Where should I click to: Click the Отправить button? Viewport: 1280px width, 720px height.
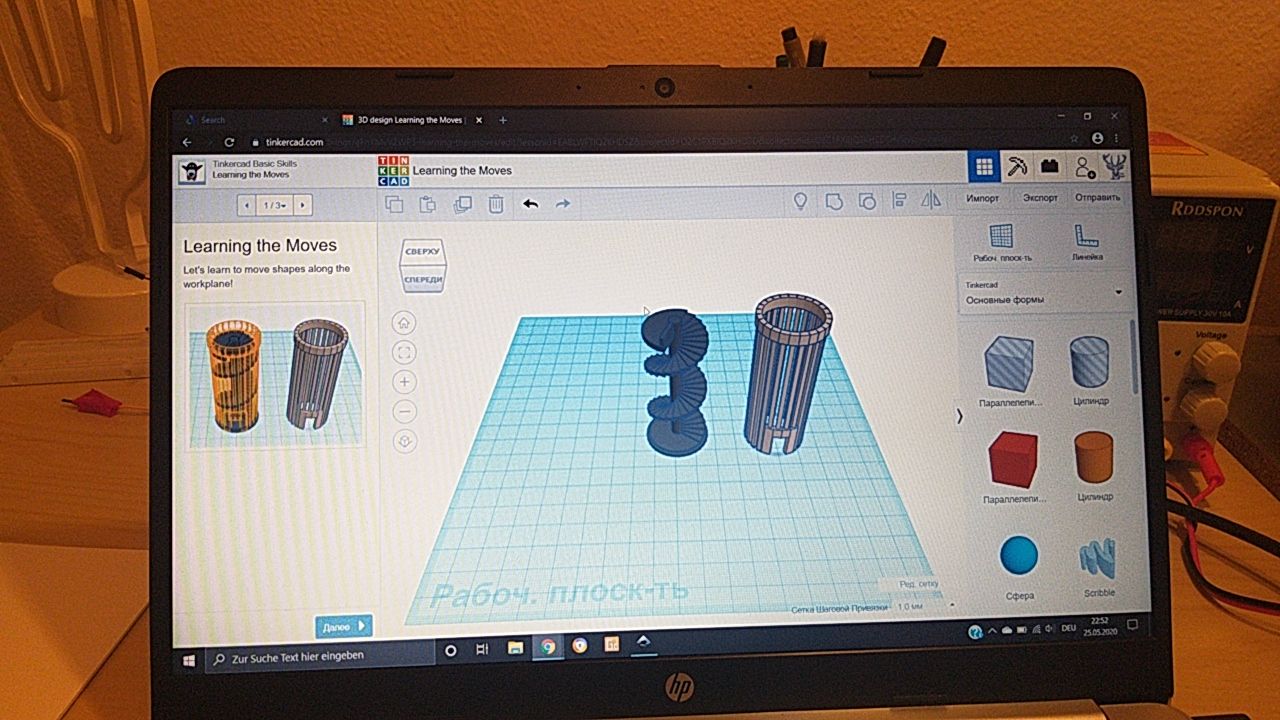(1097, 197)
